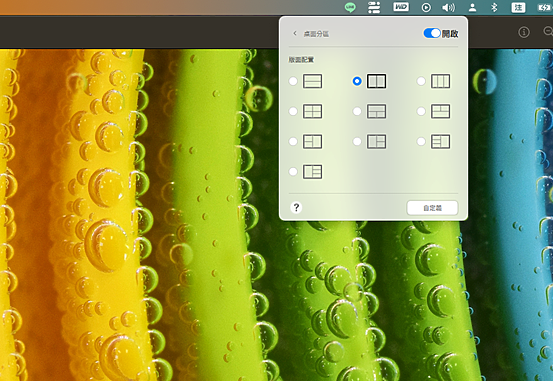Open the LINE menu bar icon

click(x=350, y=7)
